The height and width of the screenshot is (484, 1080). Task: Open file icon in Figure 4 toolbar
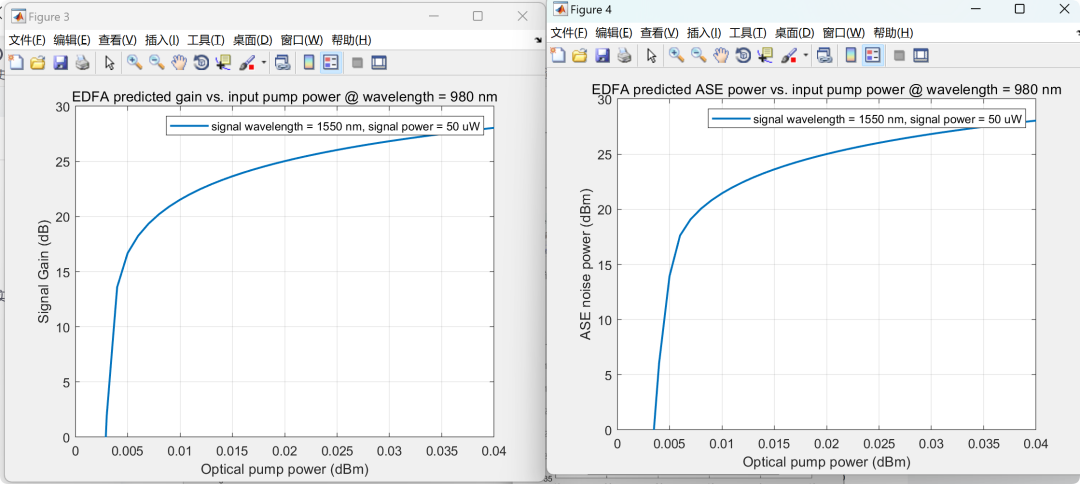coord(580,55)
